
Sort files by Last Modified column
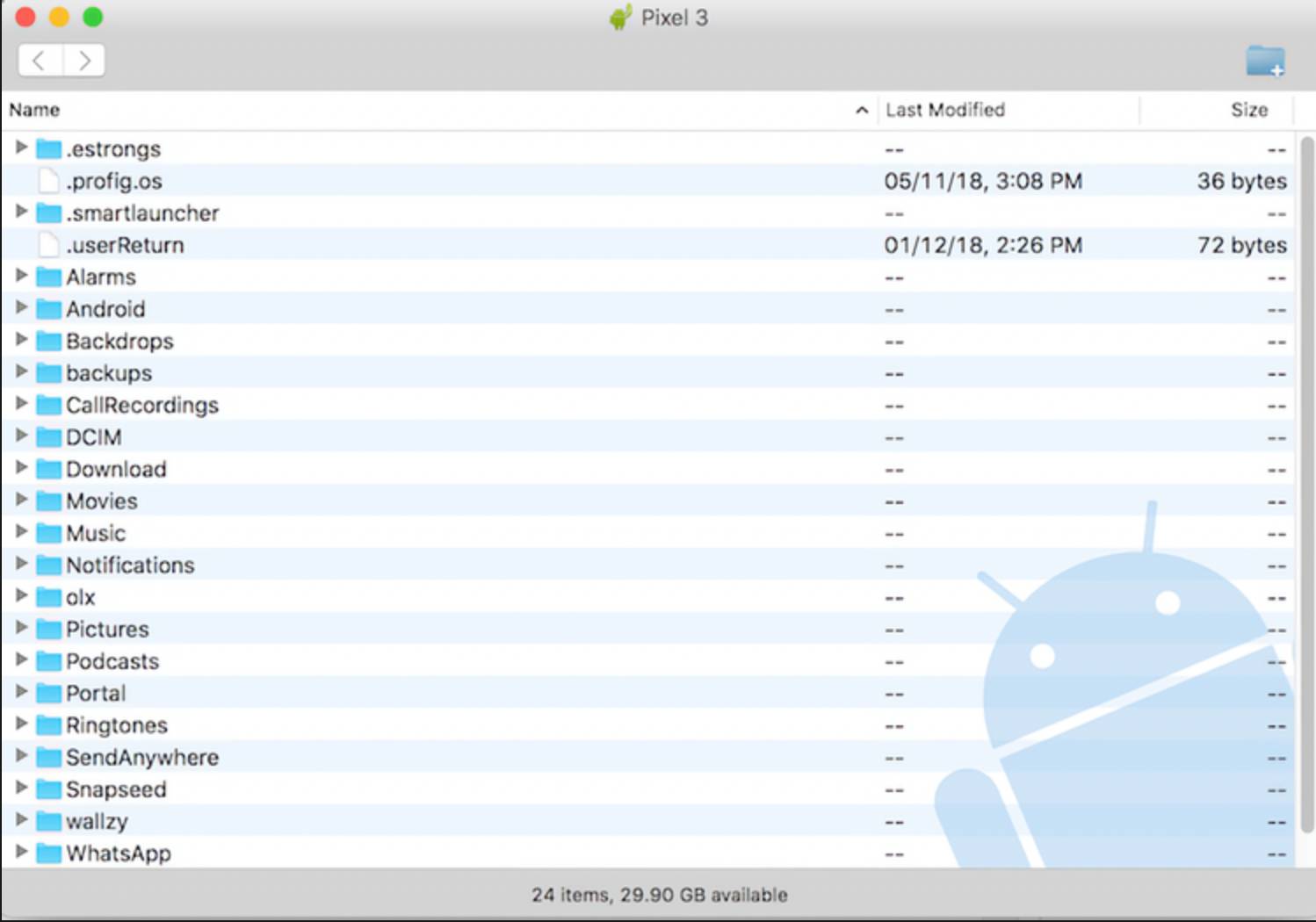pos(945,110)
